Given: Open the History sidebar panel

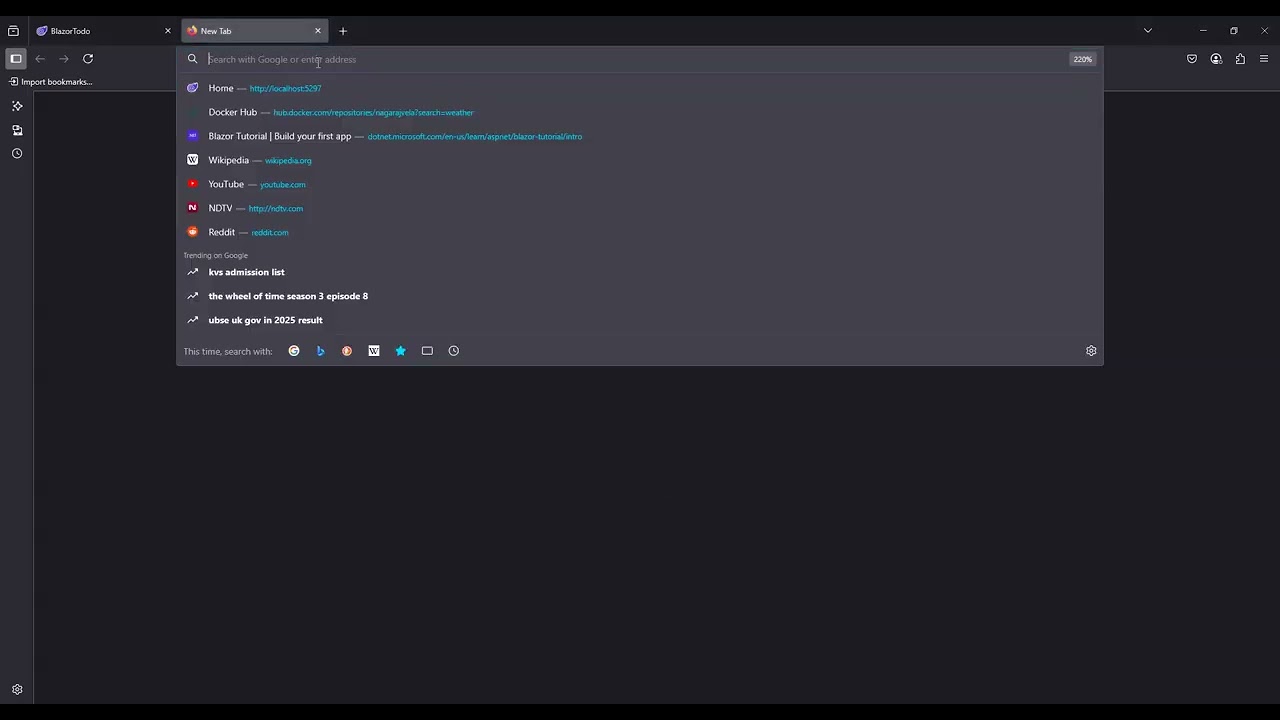Looking at the screenshot, I should 17,154.
